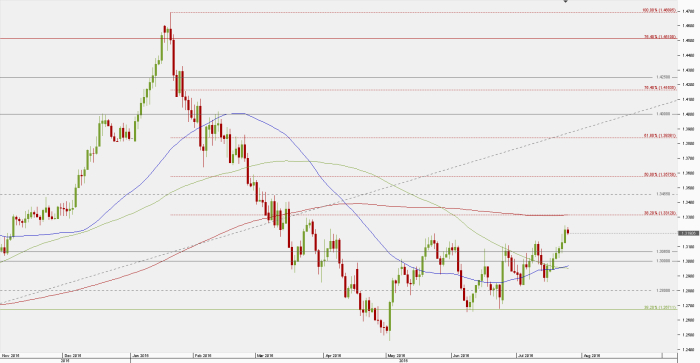Click the 1.4250 horizontal line label
700x363 pixels.
(x=662, y=77)
